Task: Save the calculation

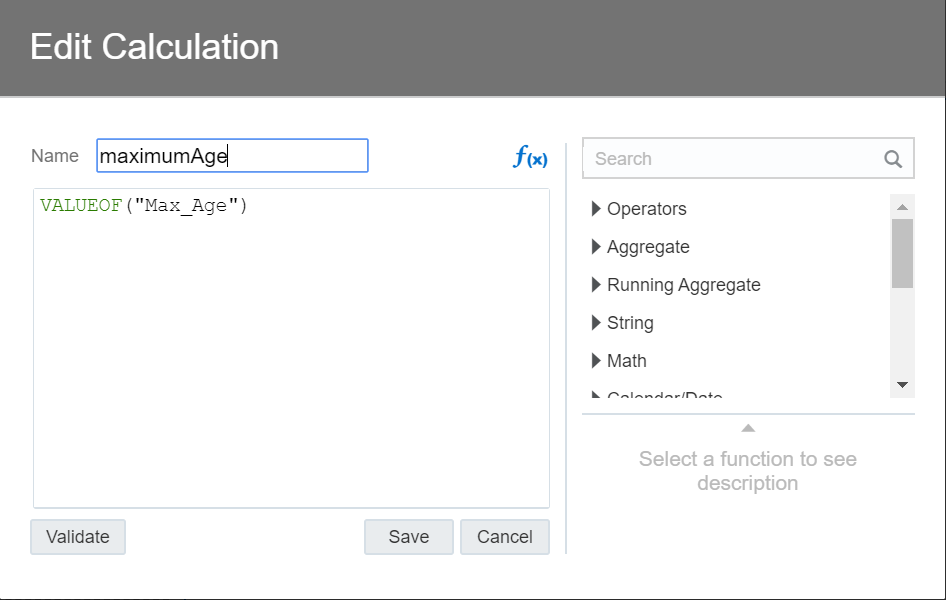Action: [408, 537]
